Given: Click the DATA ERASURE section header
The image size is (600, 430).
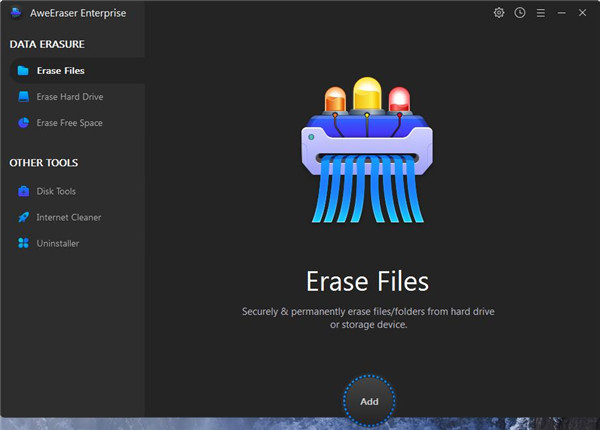Looking at the screenshot, I should pos(47,45).
